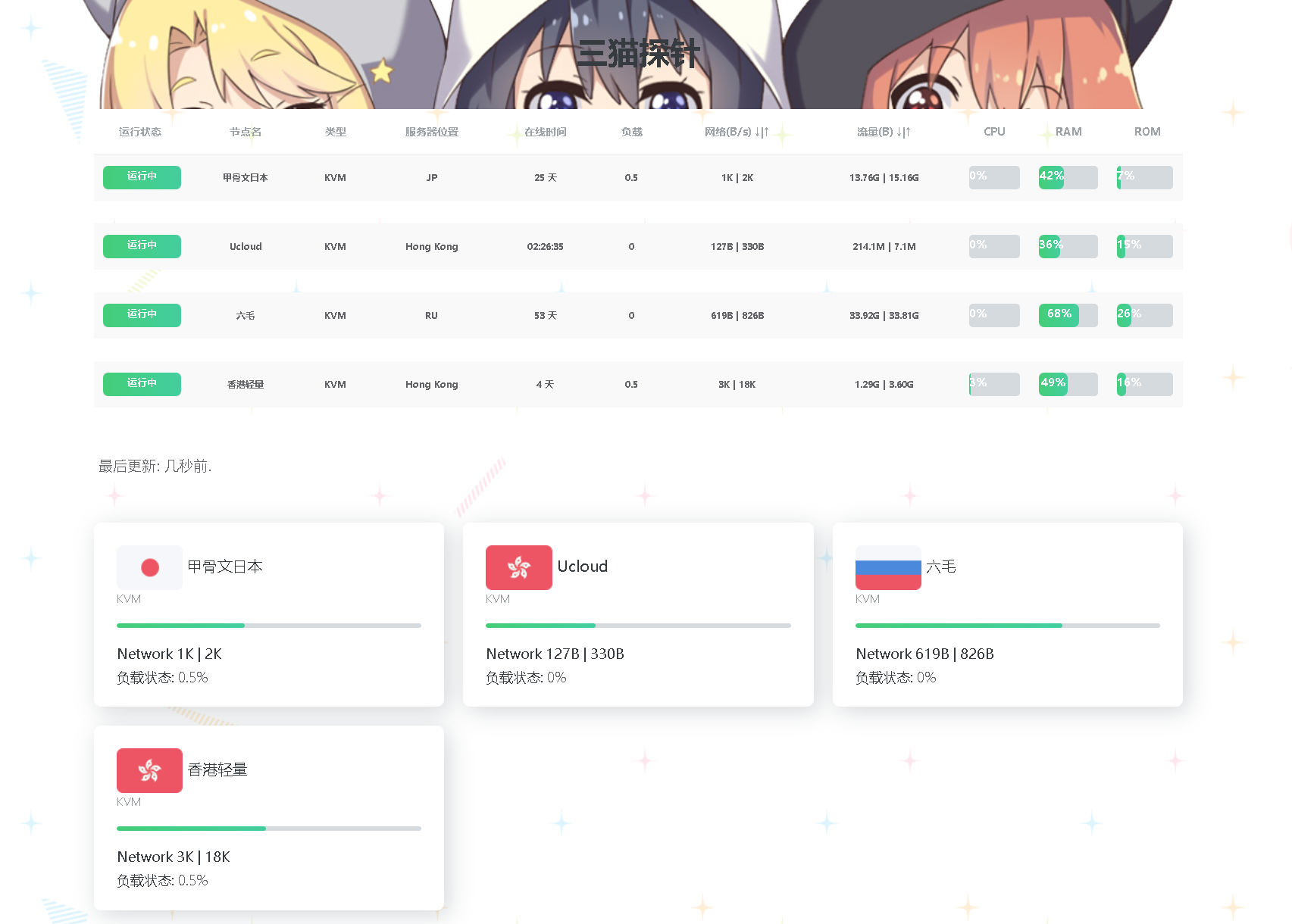The image size is (1292, 924).
Task: Click progress bar on 六毛 card
Action: tap(1008, 626)
